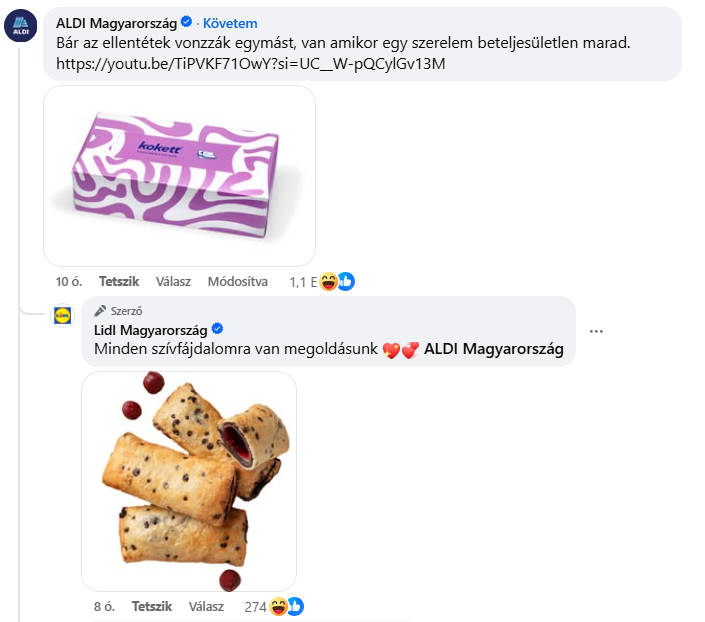The width and height of the screenshot is (705, 622).
Task: Like ALDI's comment with Tetszik
Action: click(119, 282)
